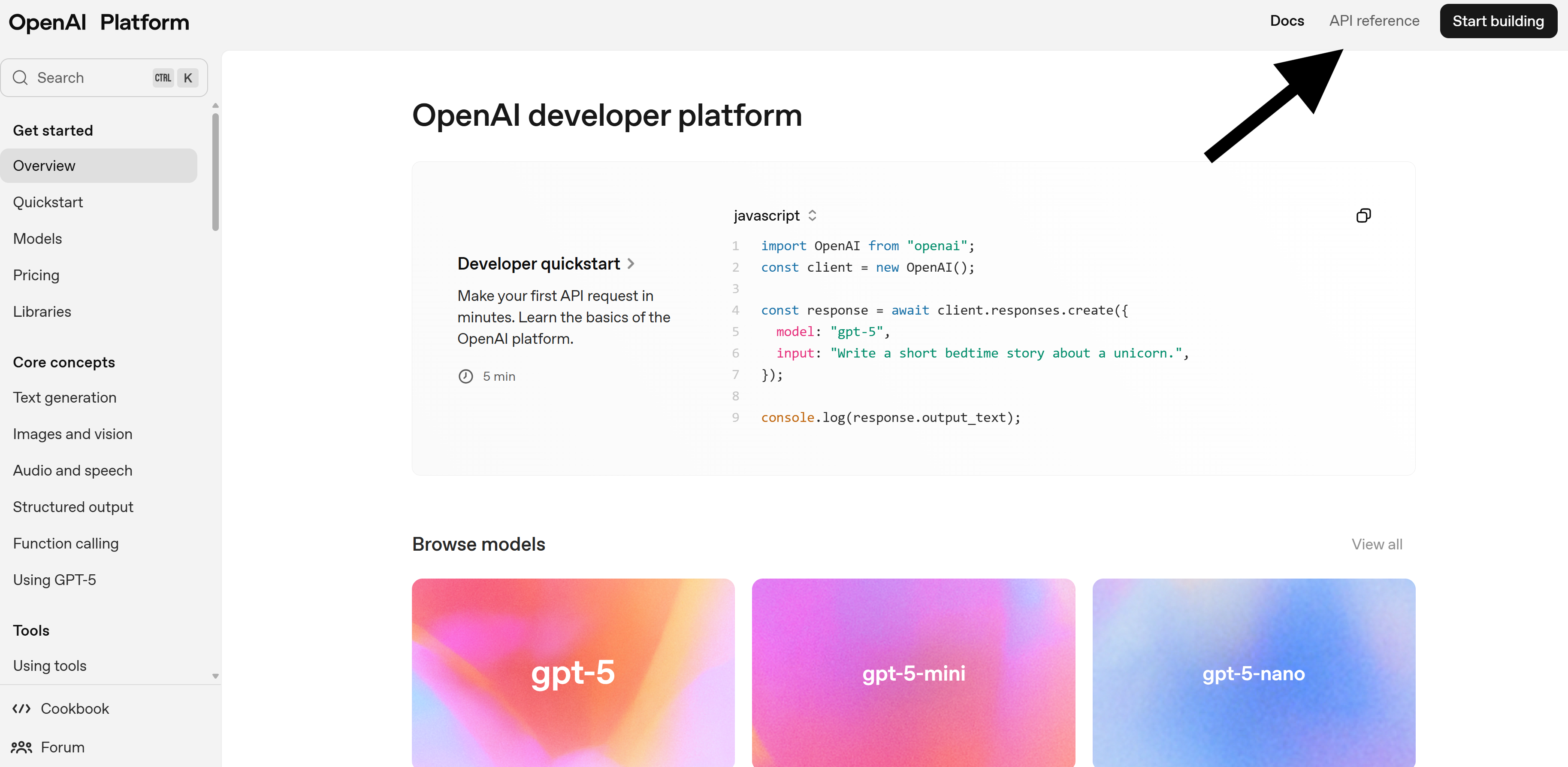Screen dimensions: 1568x767
Task: Click the 'Get started' section heading
Action: [x=53, y=130]
